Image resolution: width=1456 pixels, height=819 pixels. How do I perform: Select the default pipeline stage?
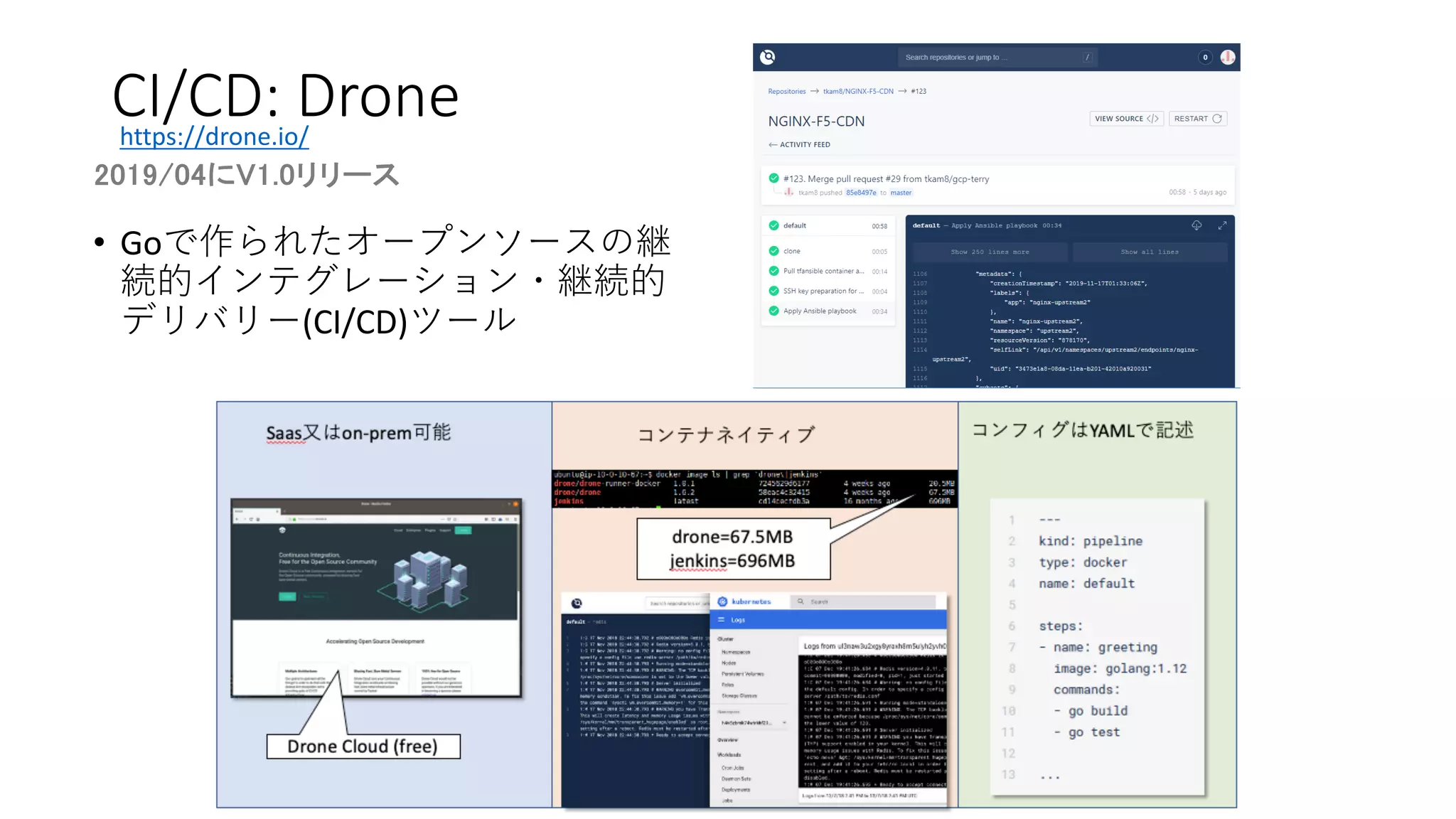[x=828, y=225]
